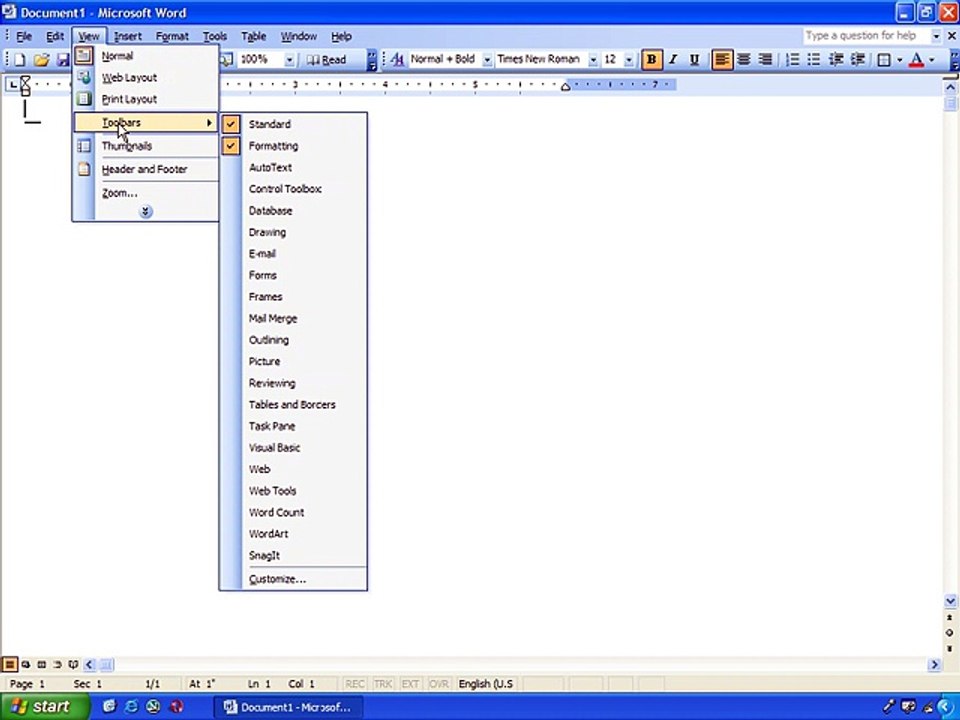Open the Font size dropdown arrow
960x720 pixels.
pos(629,59)
